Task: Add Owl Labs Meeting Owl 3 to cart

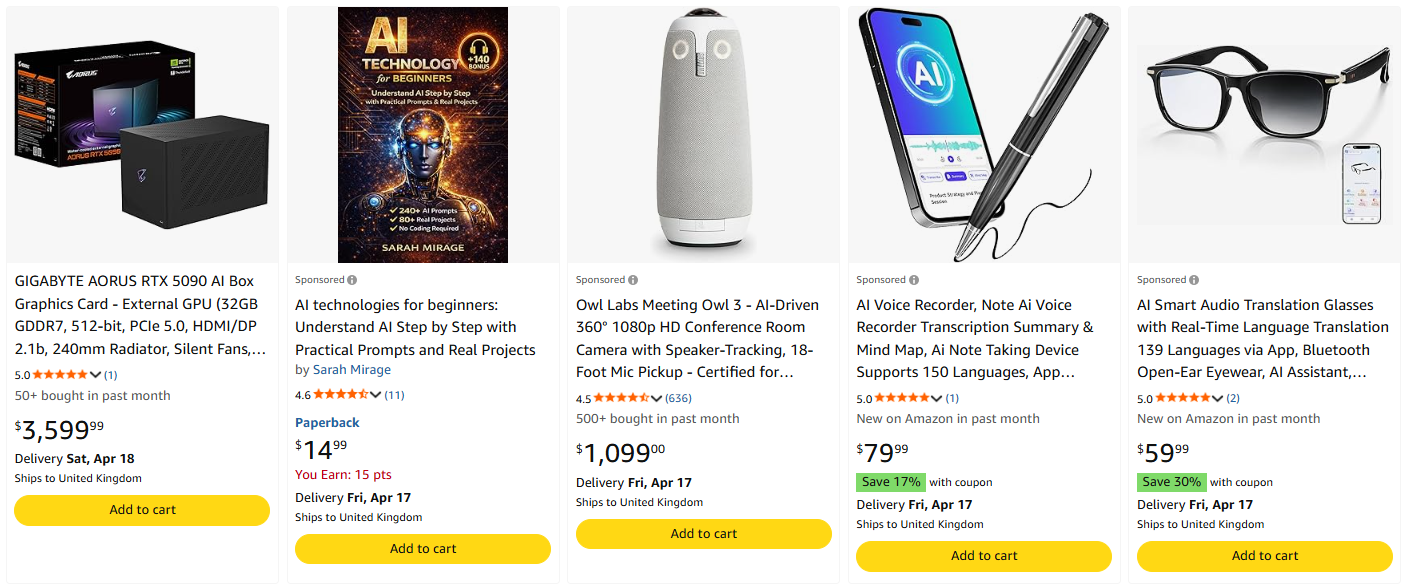Action: [703, 534]
